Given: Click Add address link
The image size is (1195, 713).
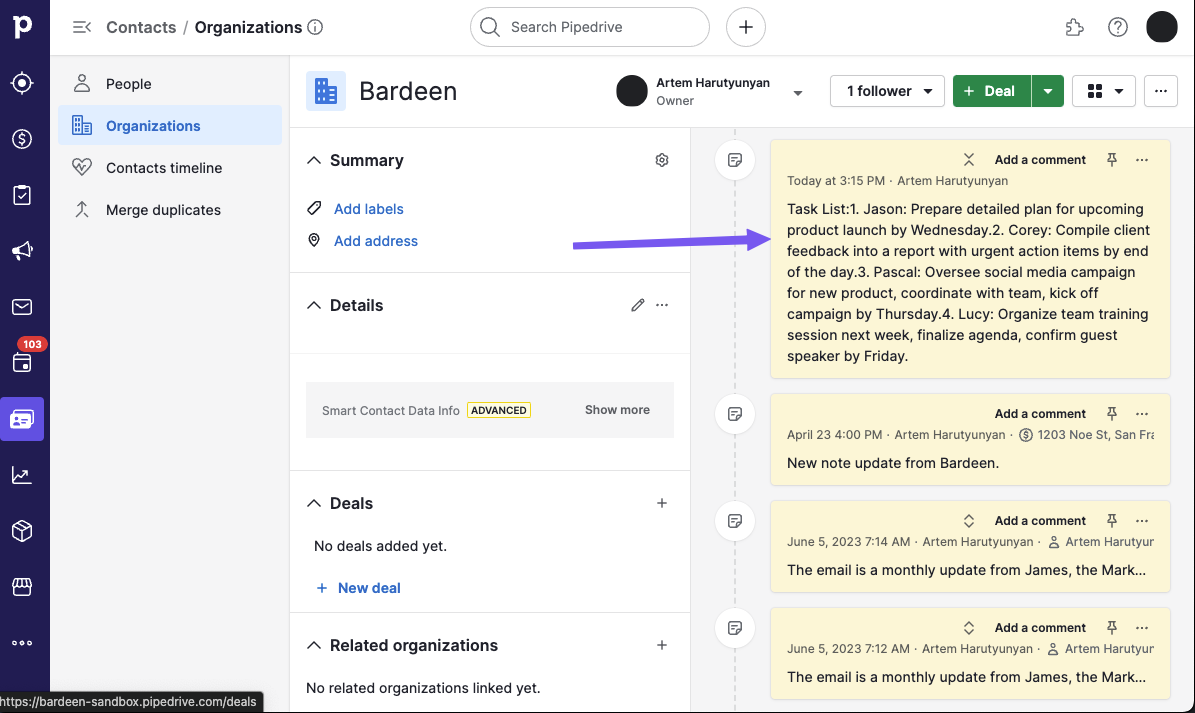Looking at the screenshot, I should (376, 241).
